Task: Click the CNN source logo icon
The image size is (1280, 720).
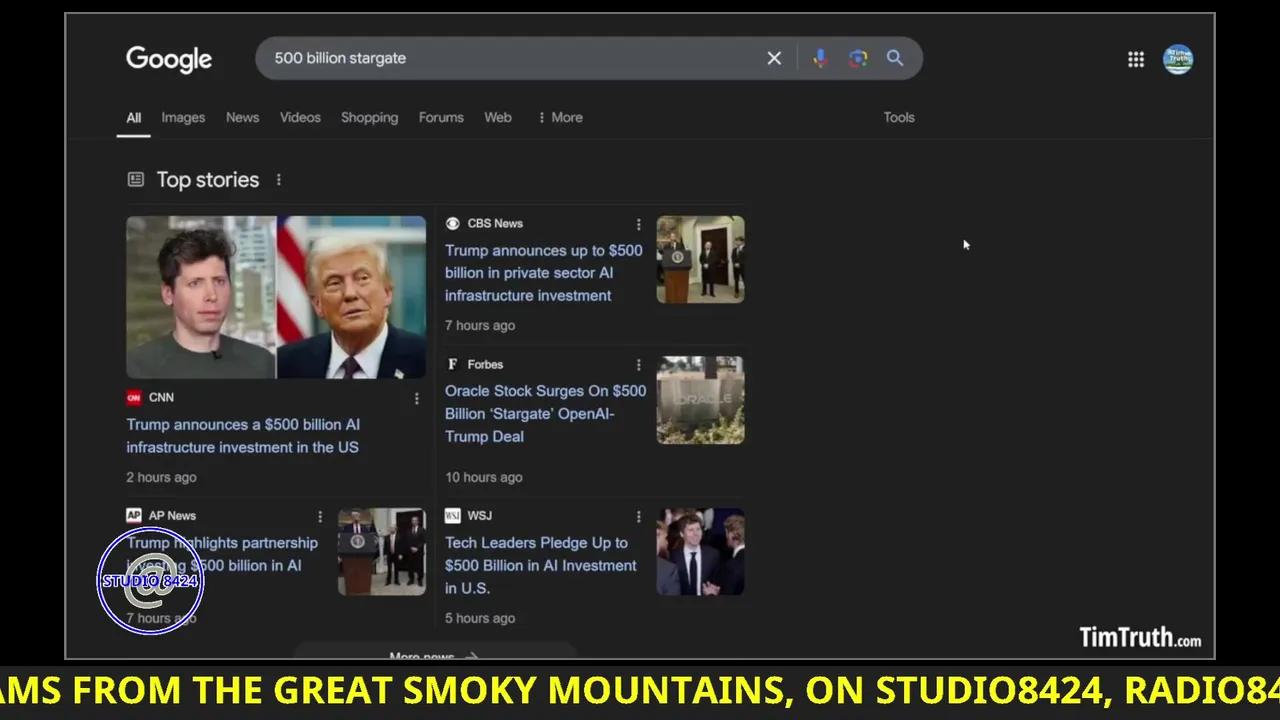Action: pos(134,397)
